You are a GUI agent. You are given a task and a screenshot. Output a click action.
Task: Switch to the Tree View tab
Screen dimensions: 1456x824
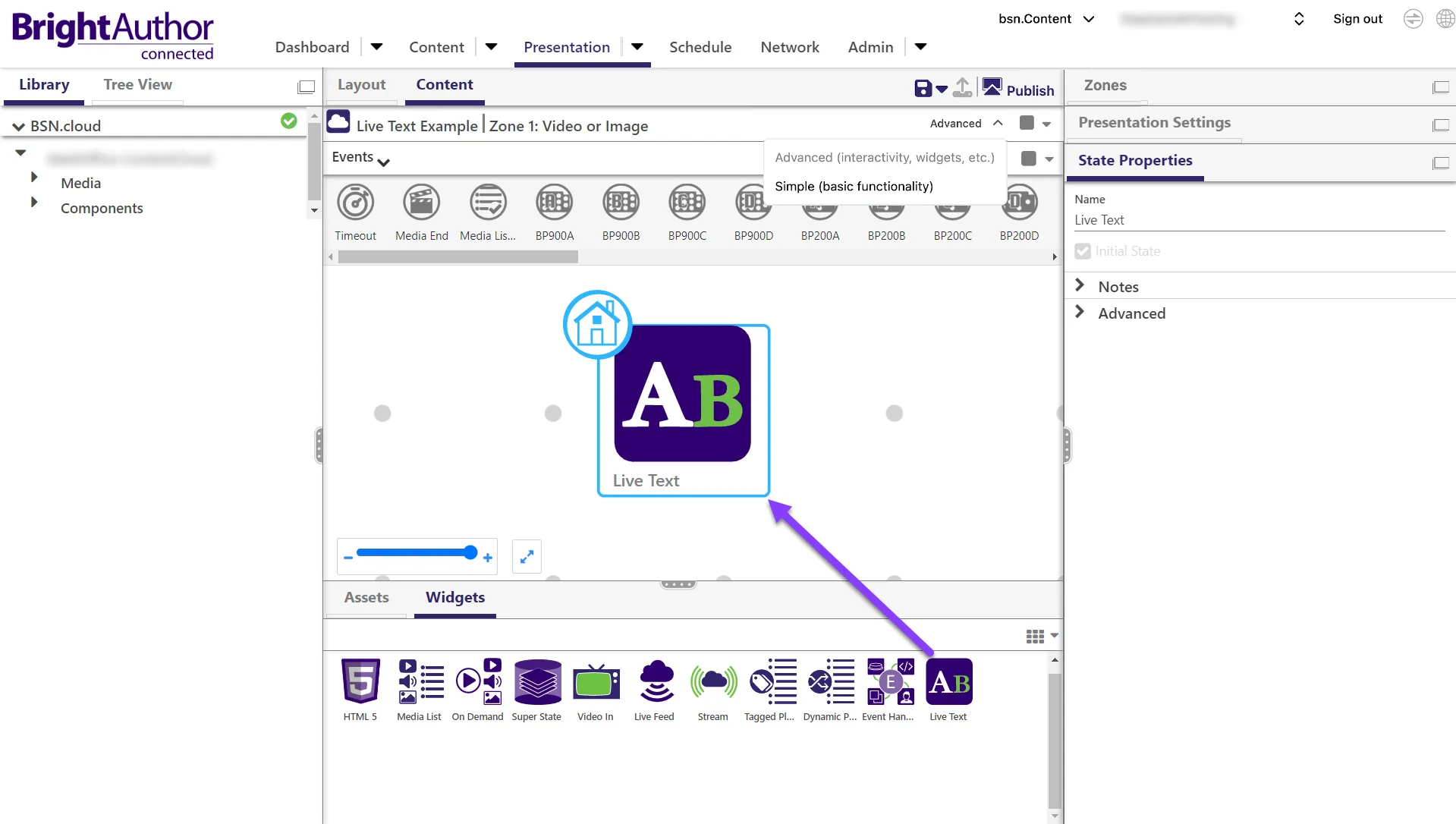[x=138, y=84]
